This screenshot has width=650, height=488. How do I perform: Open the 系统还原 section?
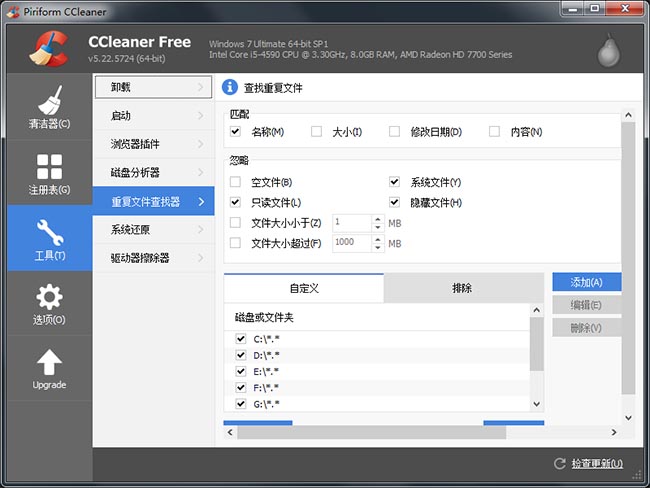point(153,229)
